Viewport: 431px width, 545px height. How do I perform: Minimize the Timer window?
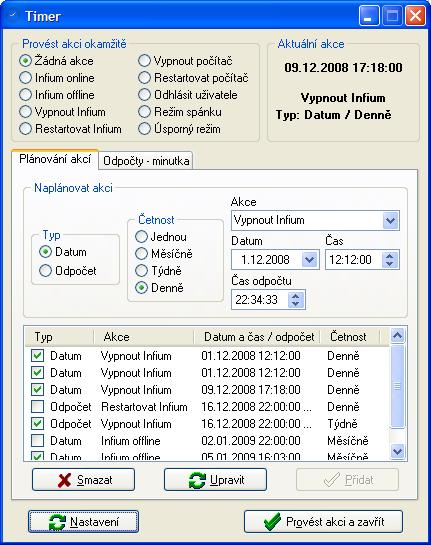(x=369, y=16)
